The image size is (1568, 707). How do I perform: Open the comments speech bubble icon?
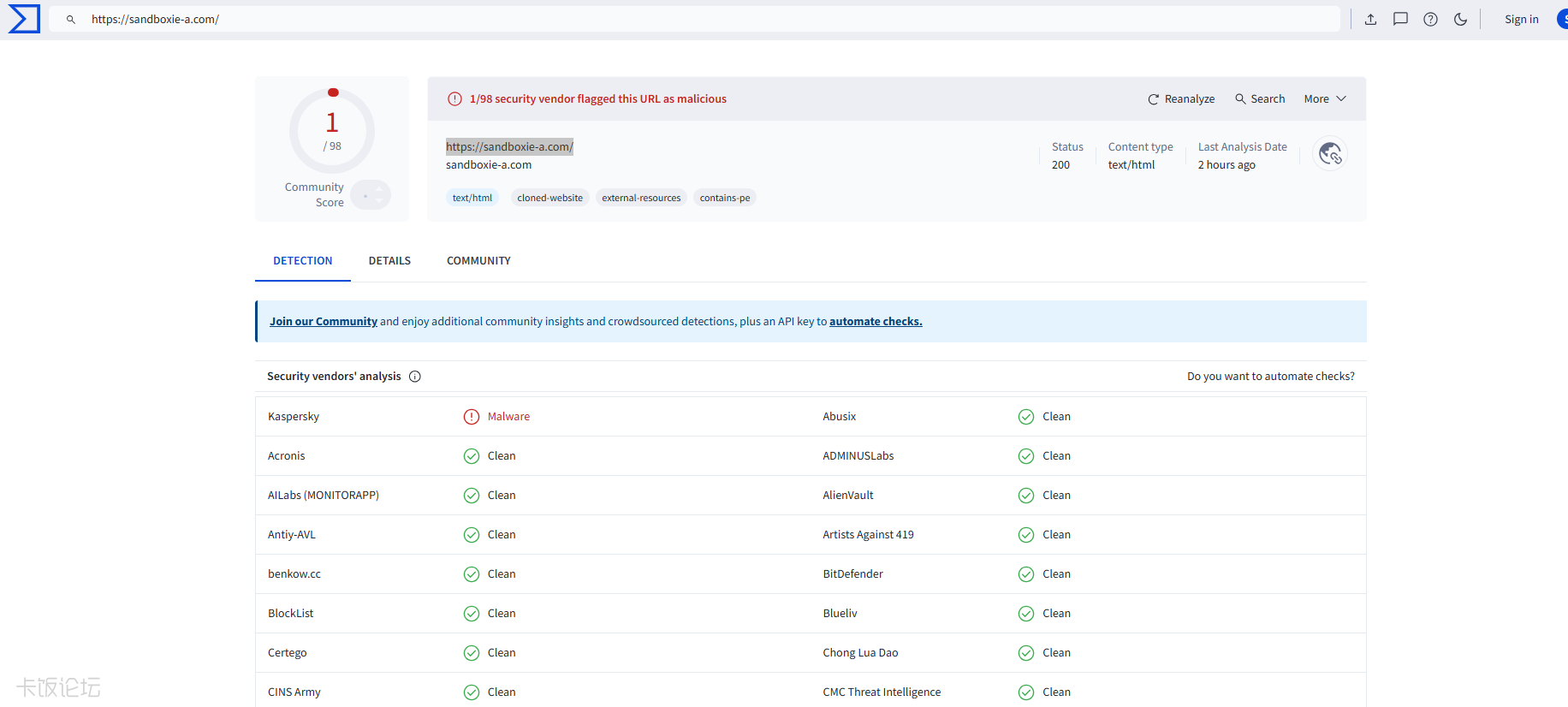1400,19
